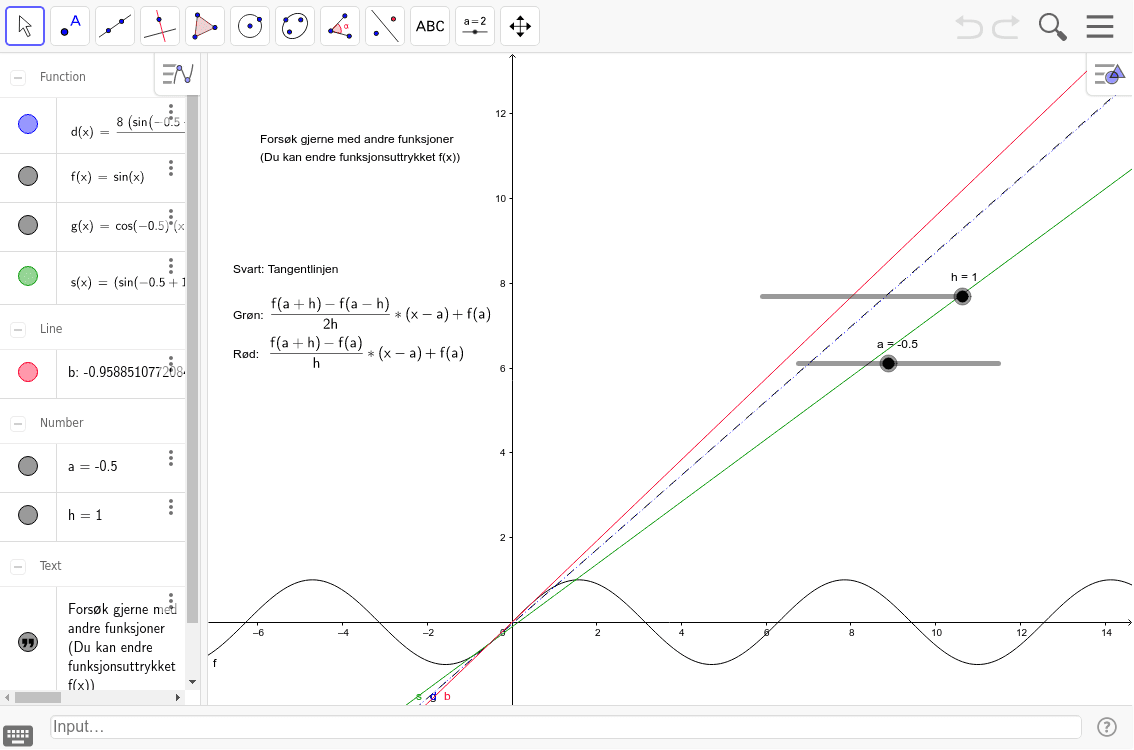Open the more options for d(x)
Image resolution: width=1134 pixels, height=750 pixels.
(x=171, y=112)
